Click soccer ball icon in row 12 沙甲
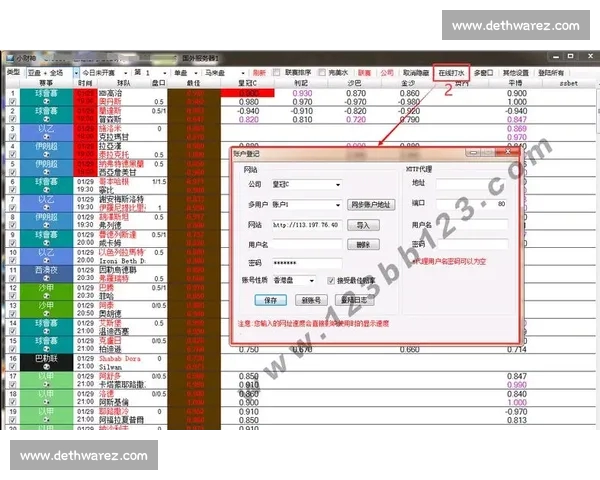This screenshot has width=600, height=480. pyautogui.click(x=46, y=296)
